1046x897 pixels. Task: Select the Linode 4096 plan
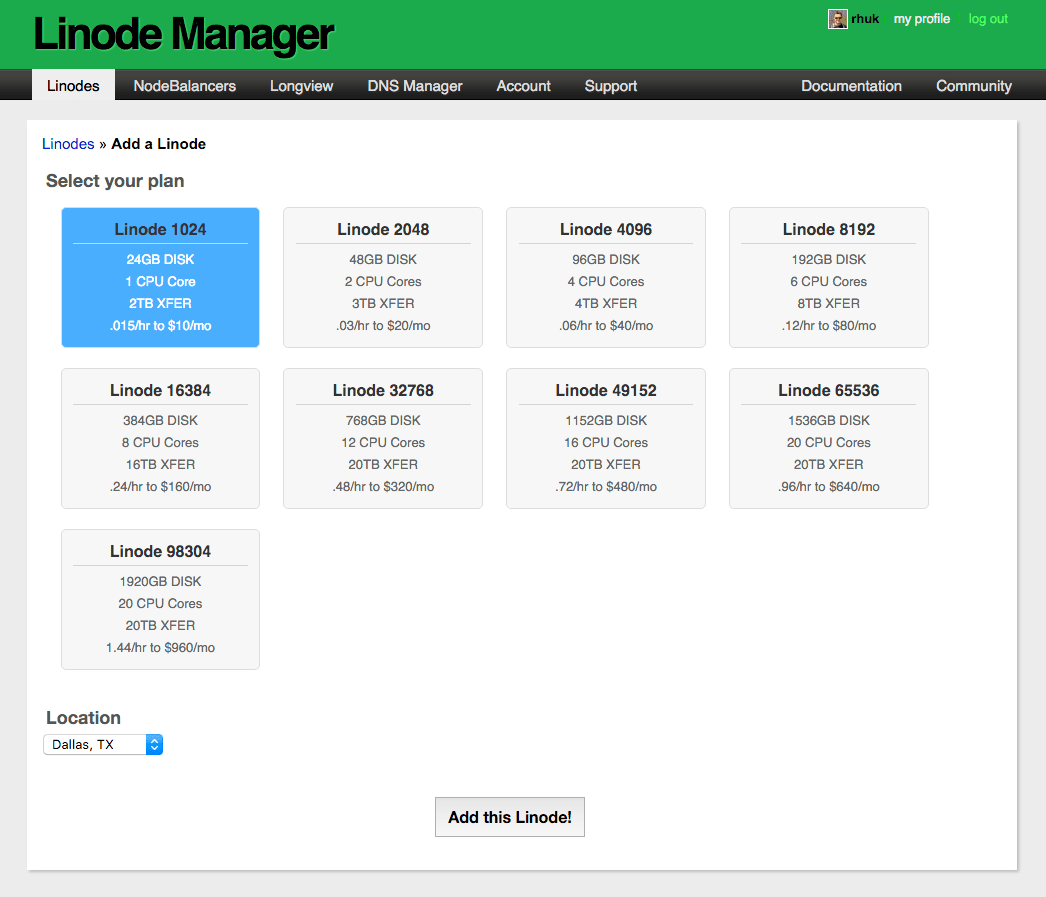(x=605, y=277)
